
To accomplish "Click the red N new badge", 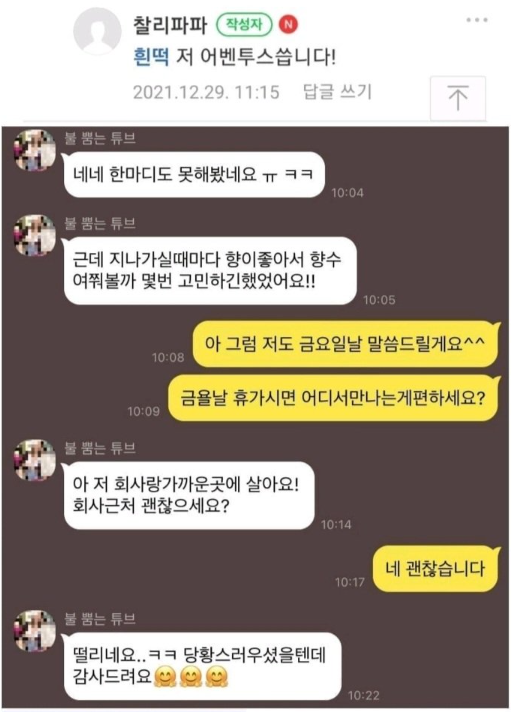I will click(x=288, y=24).
